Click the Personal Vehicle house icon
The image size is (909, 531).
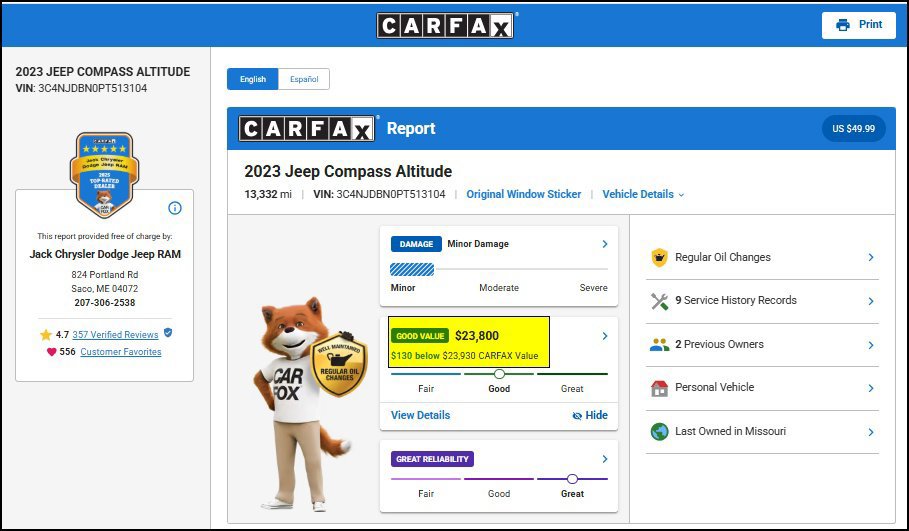pos(659,388)
